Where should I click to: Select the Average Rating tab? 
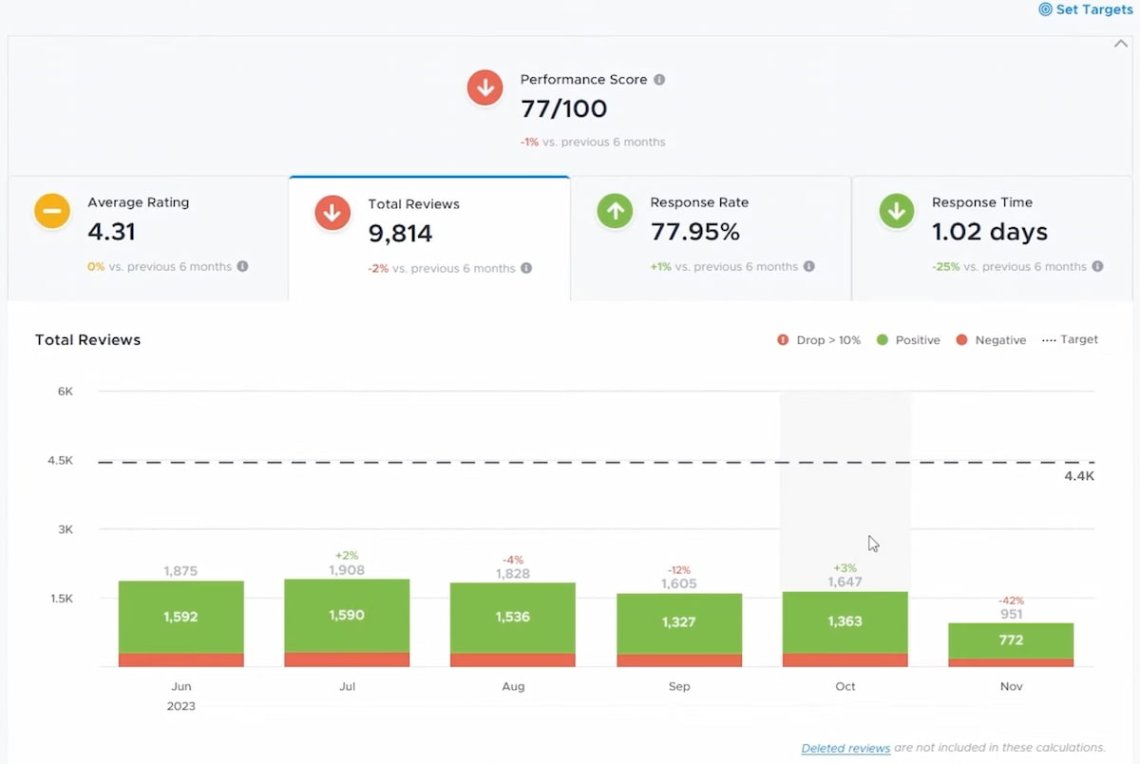[148, 236]
